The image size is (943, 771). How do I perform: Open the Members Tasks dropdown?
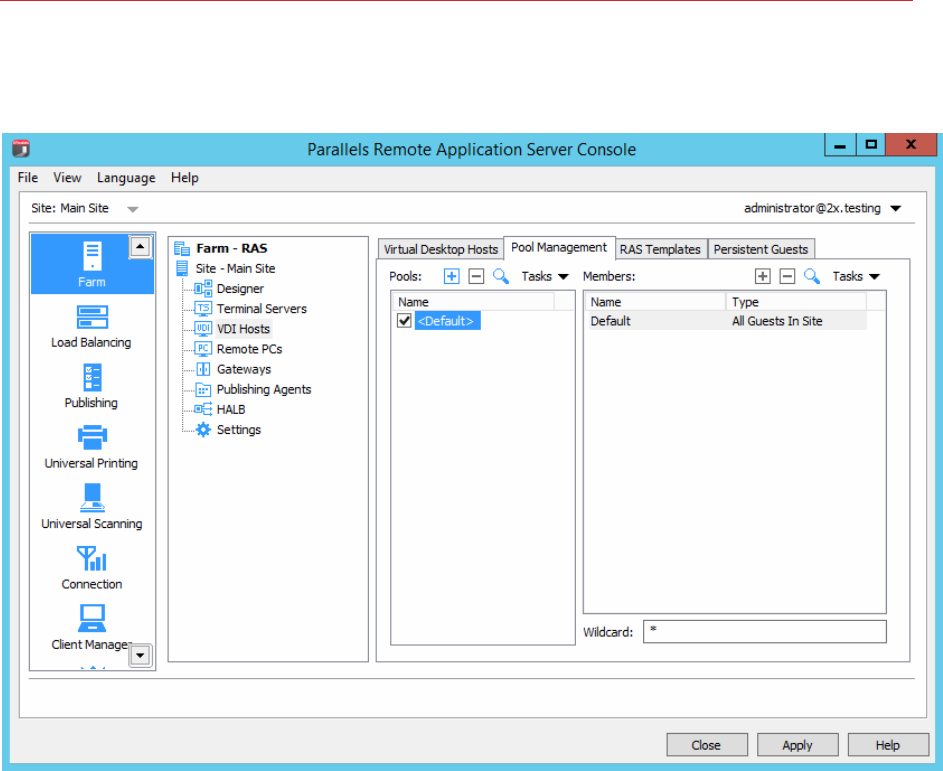856,277
